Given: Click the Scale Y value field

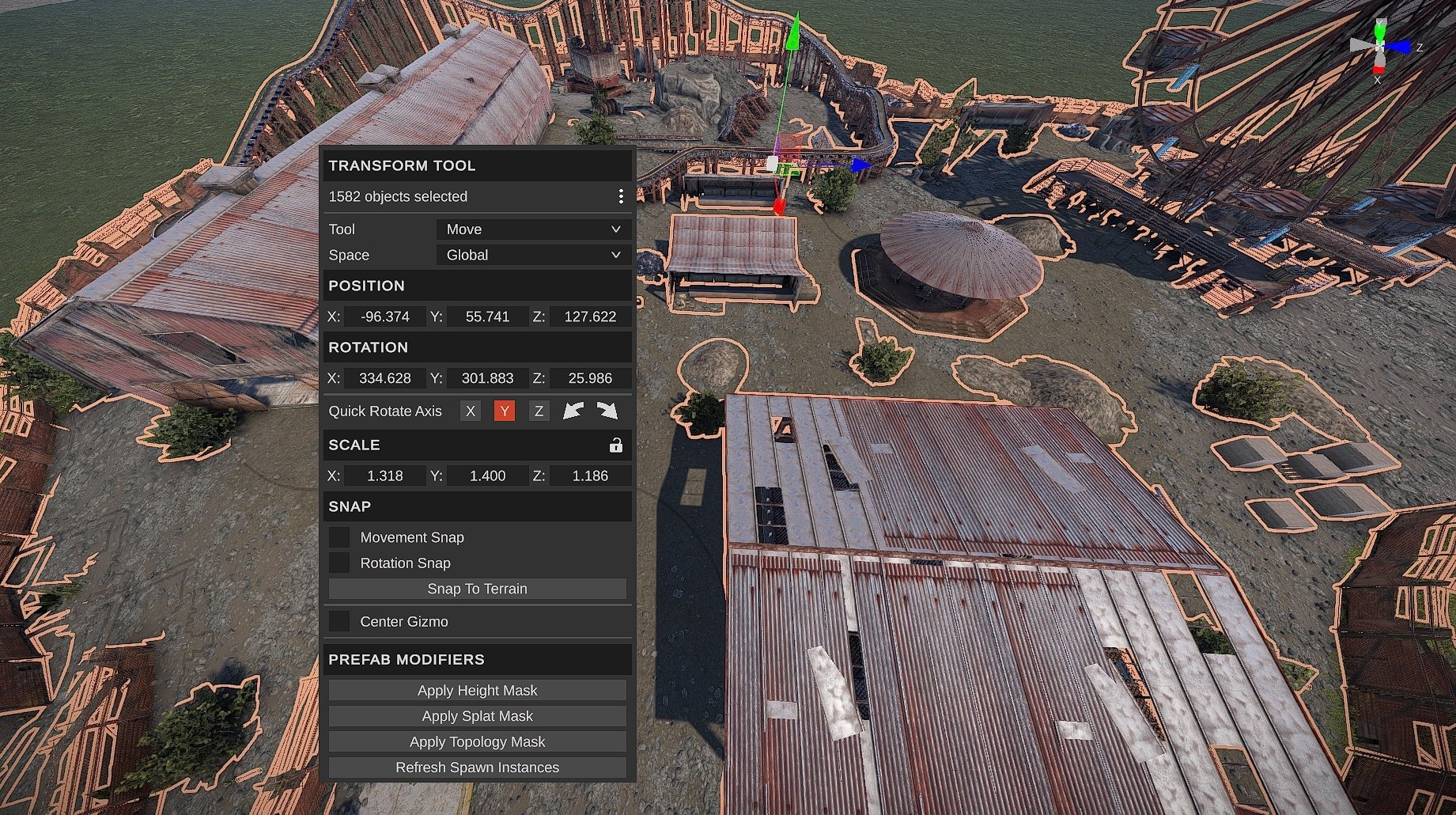Looking at the screenshot, I should pos(487,476).
